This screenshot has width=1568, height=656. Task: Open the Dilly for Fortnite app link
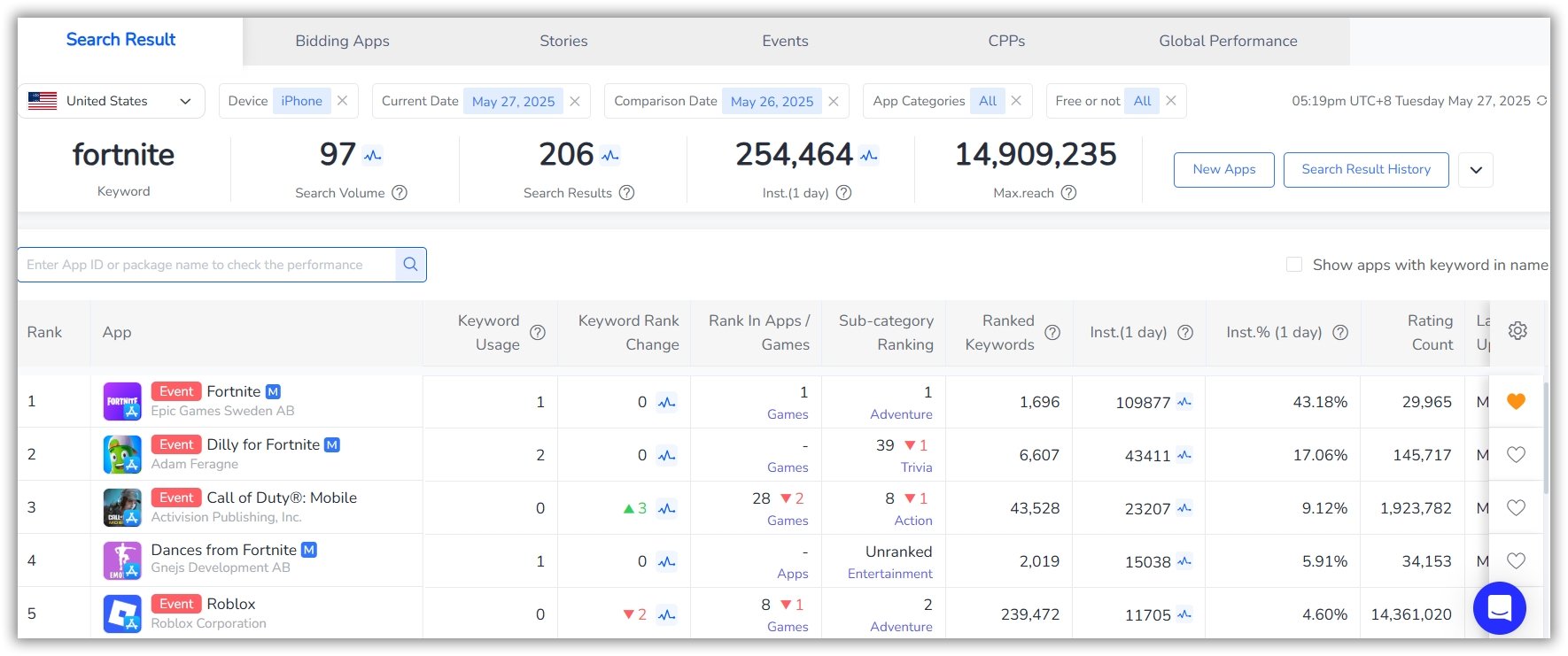coord(263,444)
